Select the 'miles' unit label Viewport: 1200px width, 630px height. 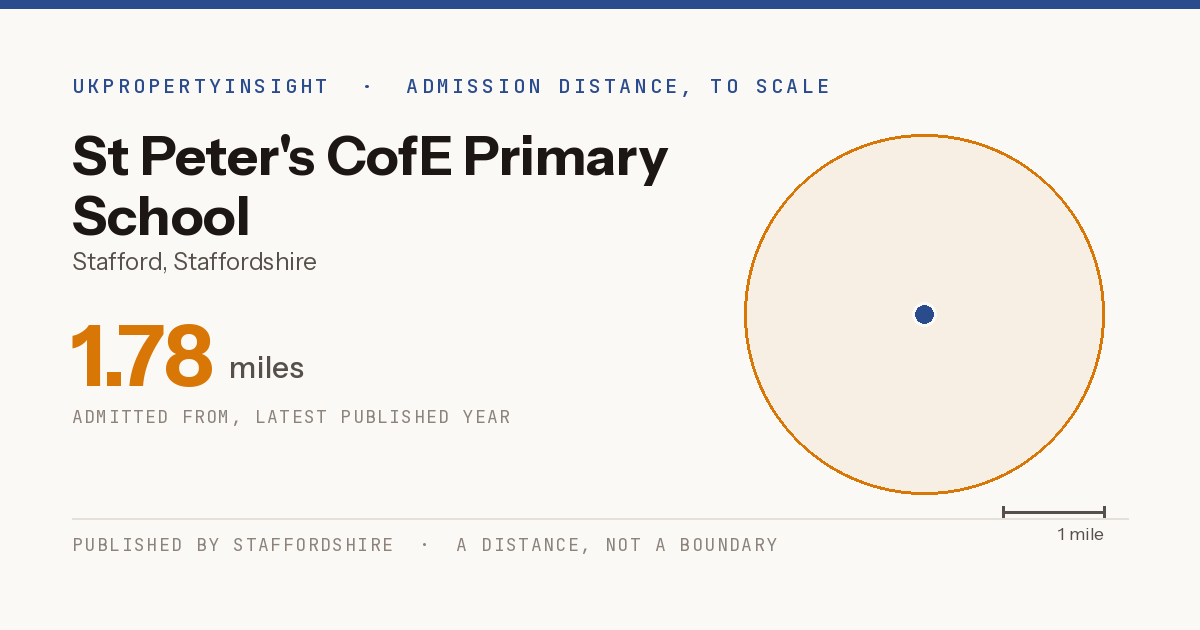266,369
